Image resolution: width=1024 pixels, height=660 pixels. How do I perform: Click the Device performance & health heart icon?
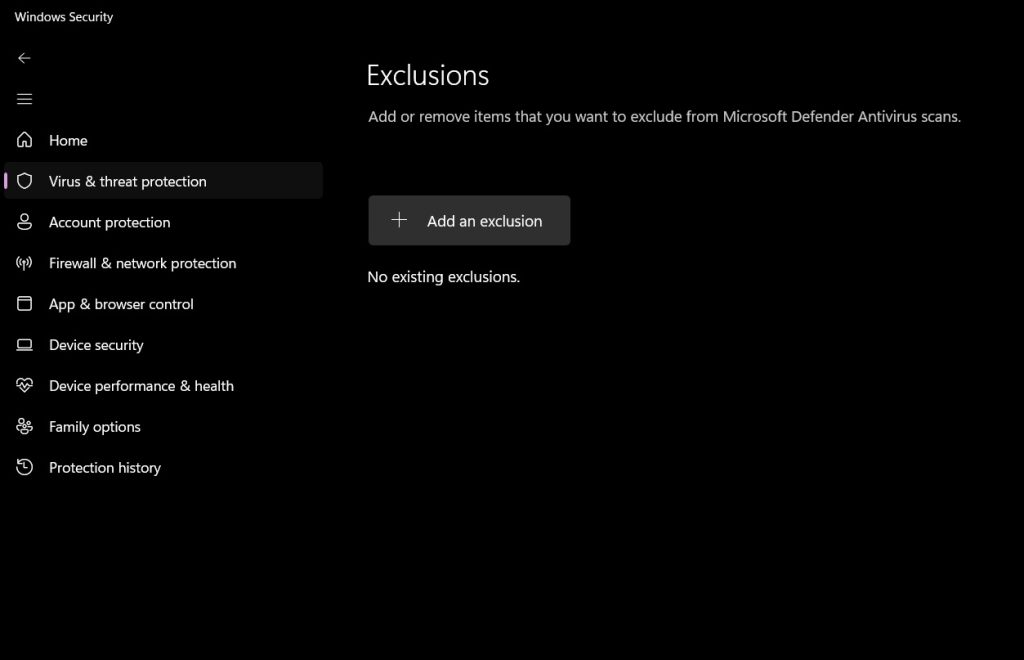coord(24,385)
